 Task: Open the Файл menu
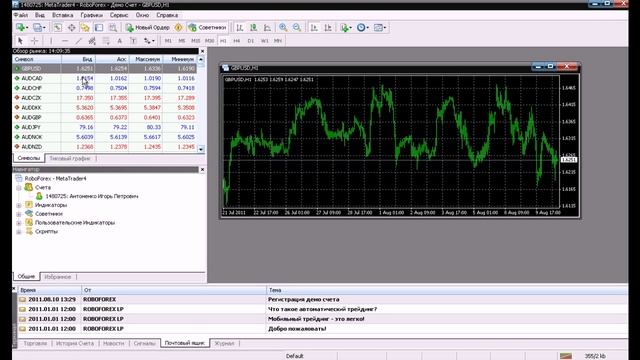click(x=21, y=15)
